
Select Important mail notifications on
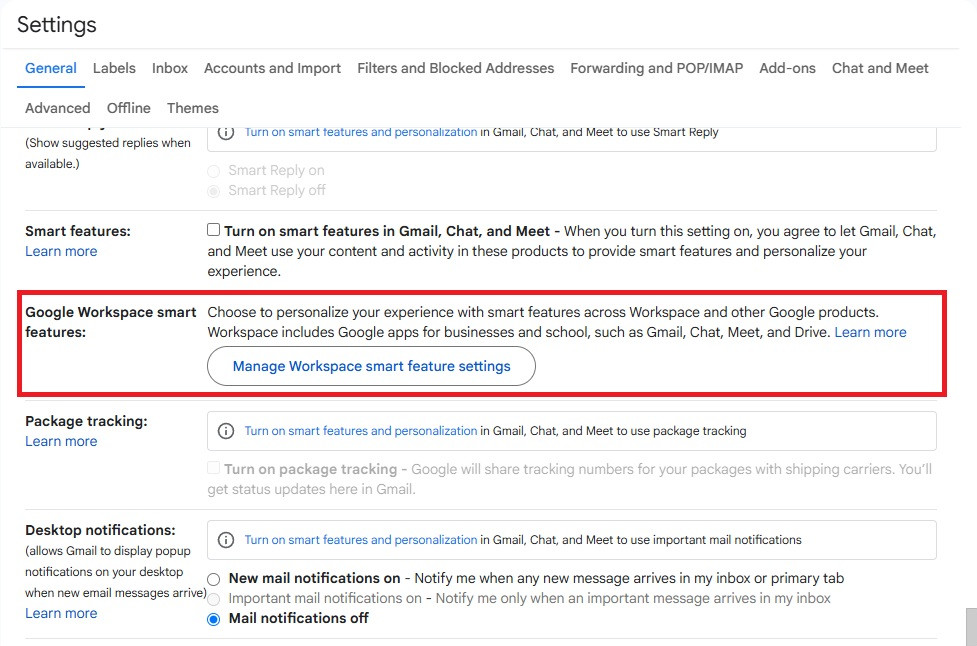(214, 599)
